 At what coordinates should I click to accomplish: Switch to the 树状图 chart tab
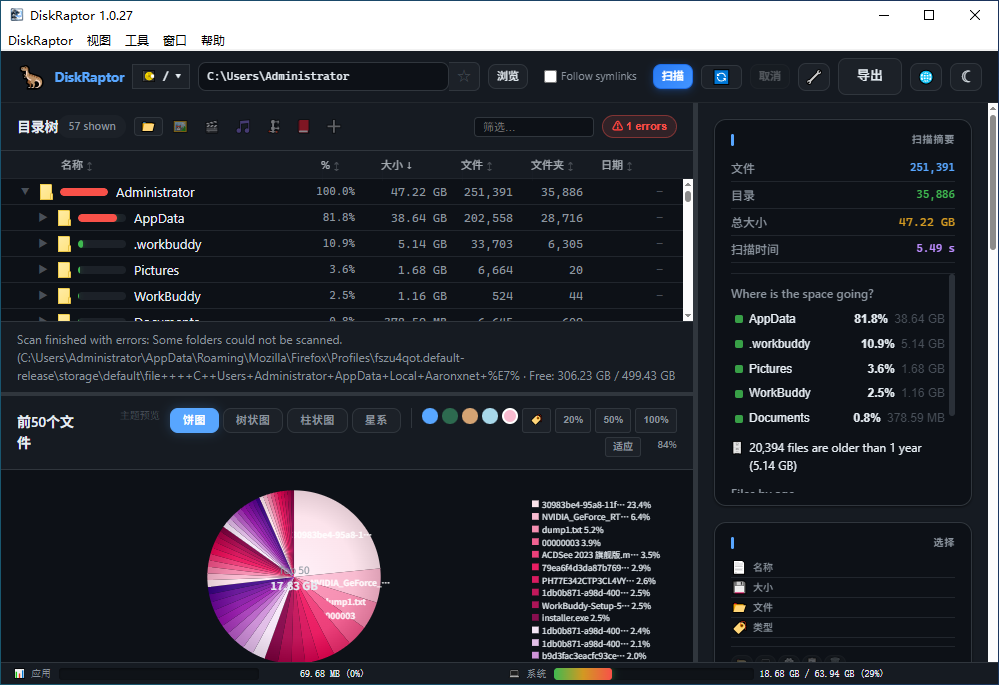coord(253,421)
